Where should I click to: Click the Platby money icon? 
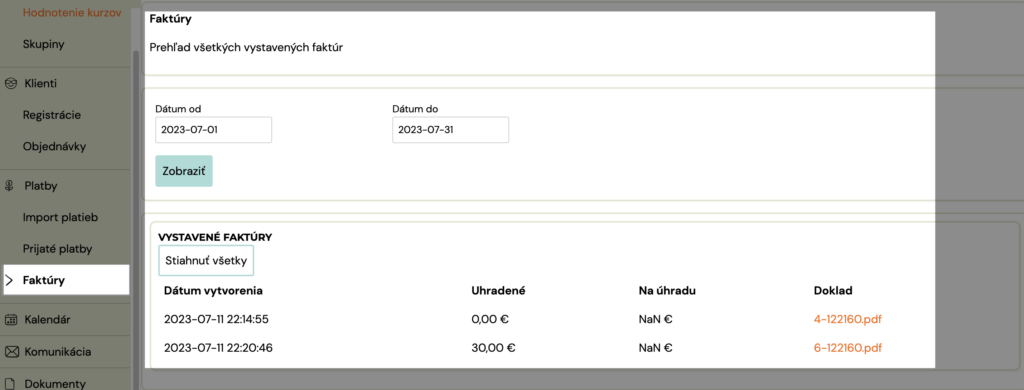[x=10, y=186]
